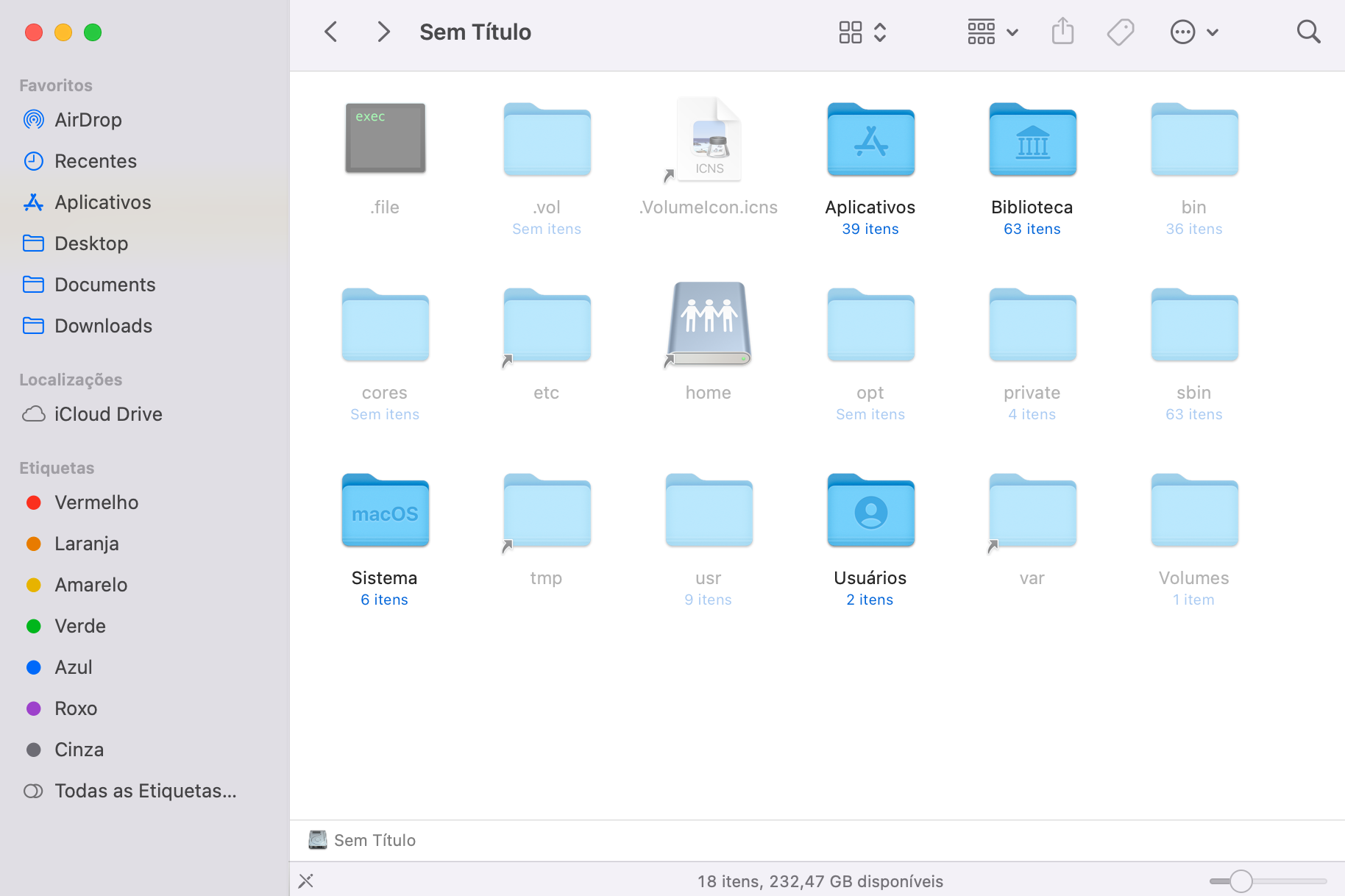Open the more actions ellipsis menu

1193,32
